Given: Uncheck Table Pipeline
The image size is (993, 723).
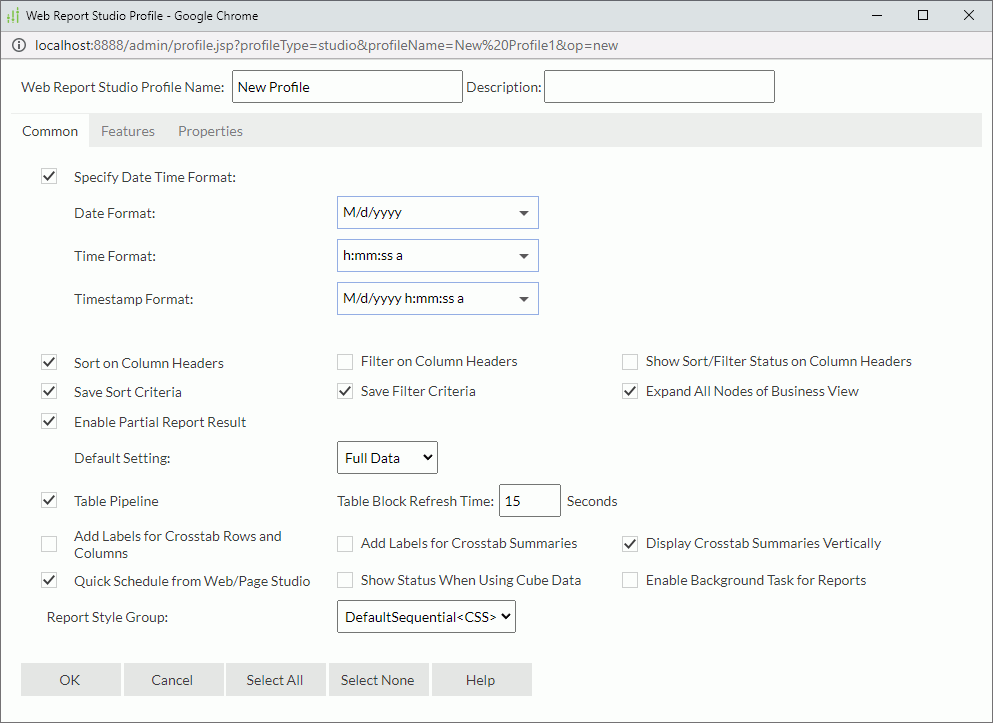Looking at the screenshot, I should coord(49,500).
